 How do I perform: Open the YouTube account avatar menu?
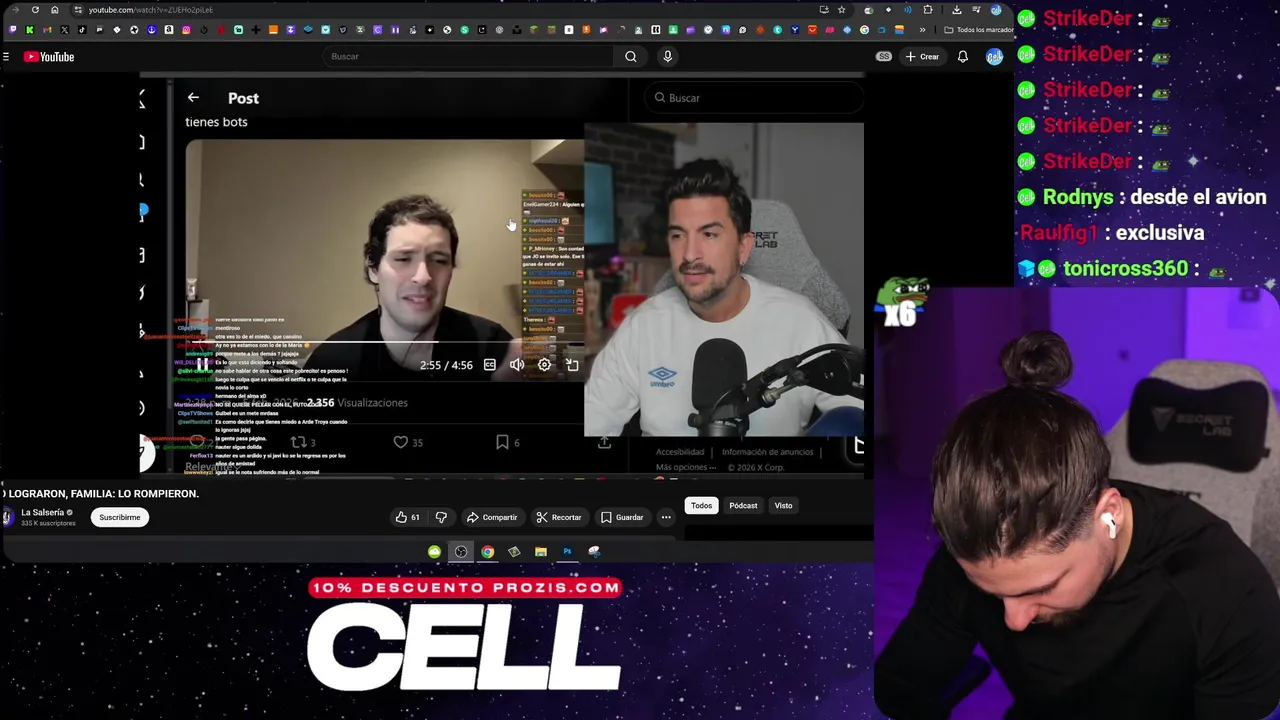click(x=994, y=57)
